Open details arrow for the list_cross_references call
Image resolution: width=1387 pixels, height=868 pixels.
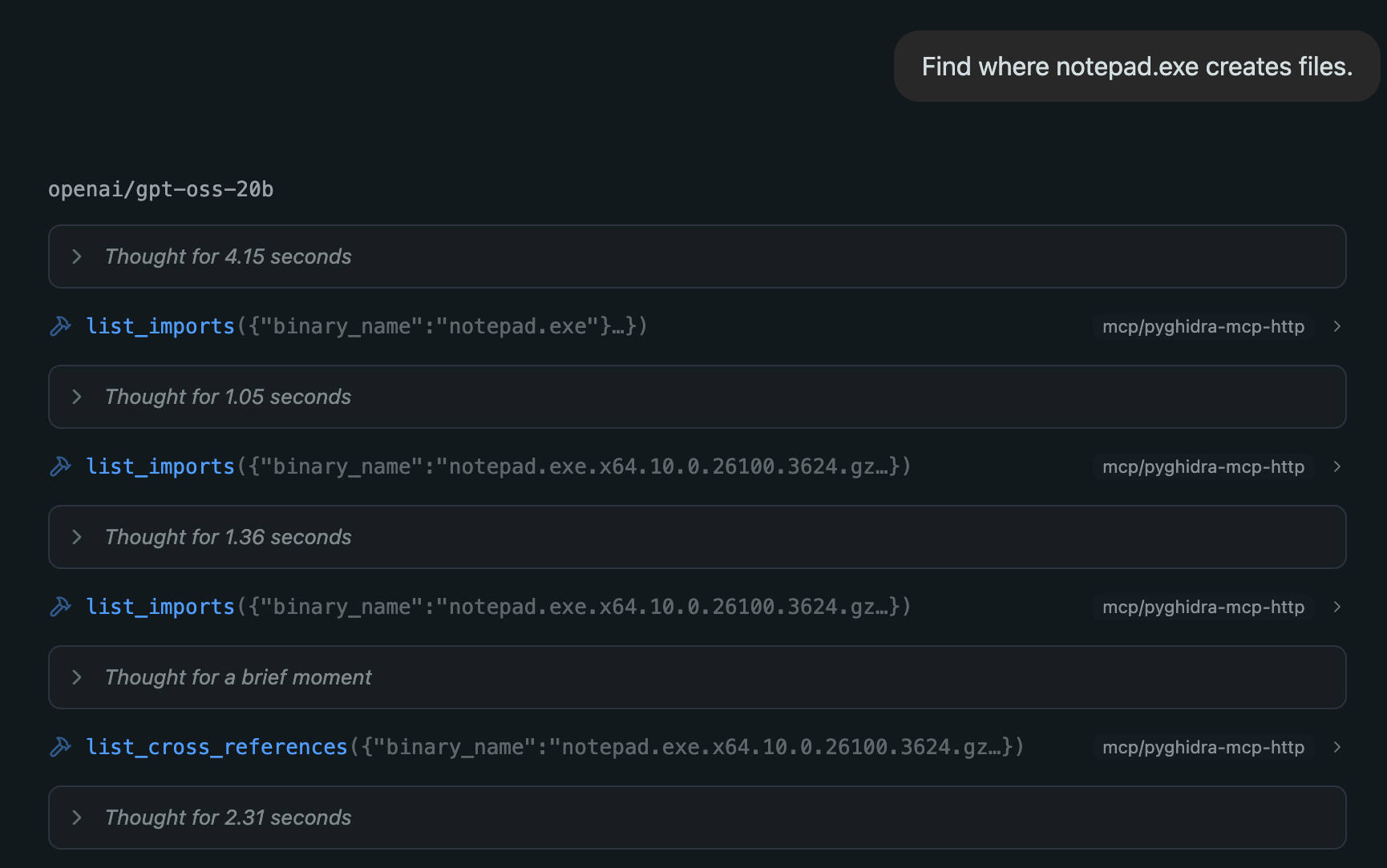pyautogui.click(x=1336, y=747)
